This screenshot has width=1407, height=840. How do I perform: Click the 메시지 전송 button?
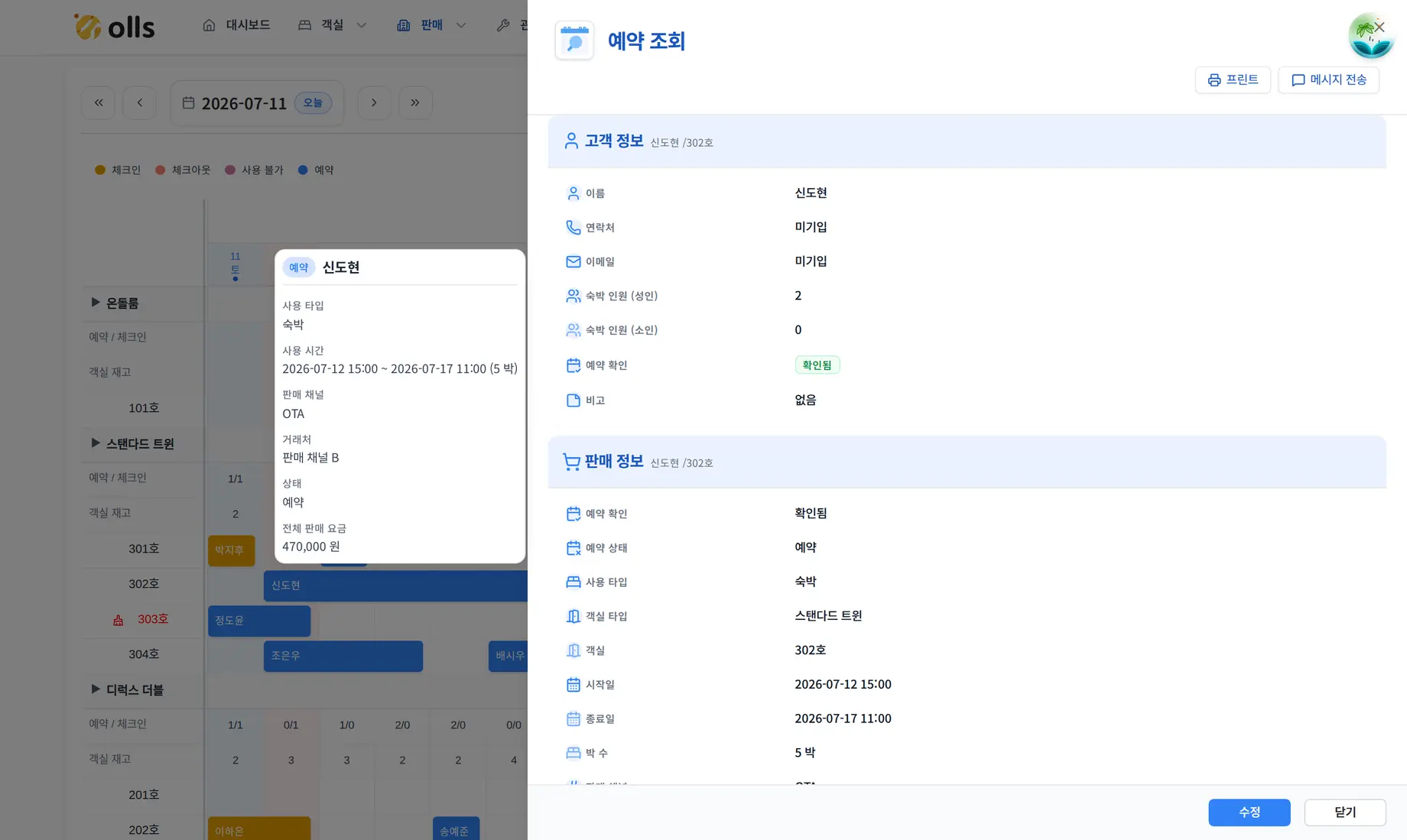pos(1329,79)
